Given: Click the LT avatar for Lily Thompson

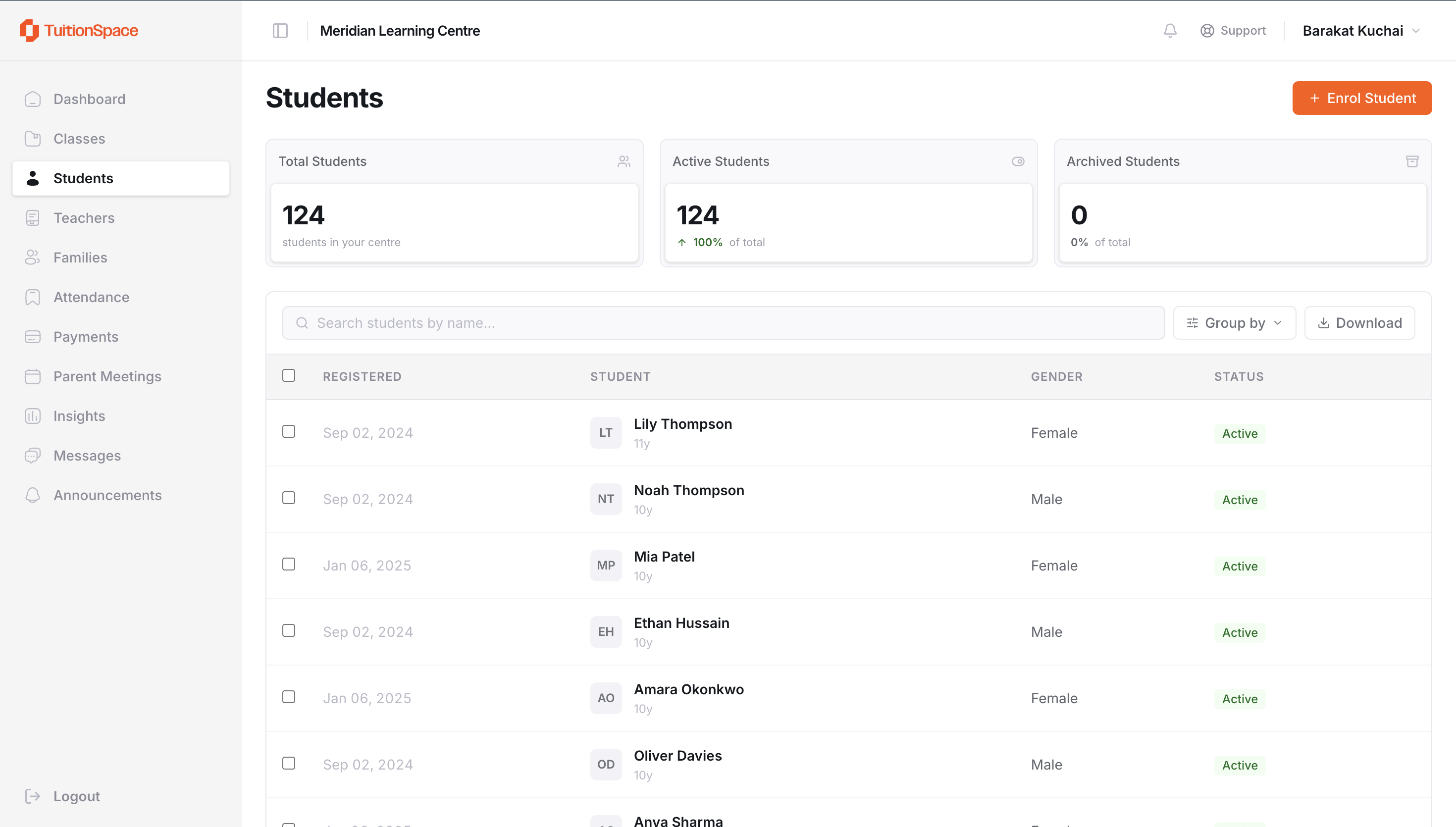Looking at the screenshot, I should (x=606, y=433).
